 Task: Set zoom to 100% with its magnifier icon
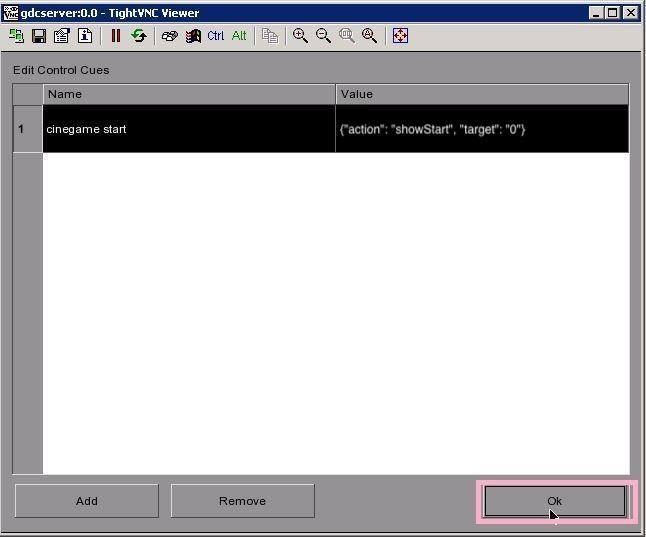[x=346, y=36]
